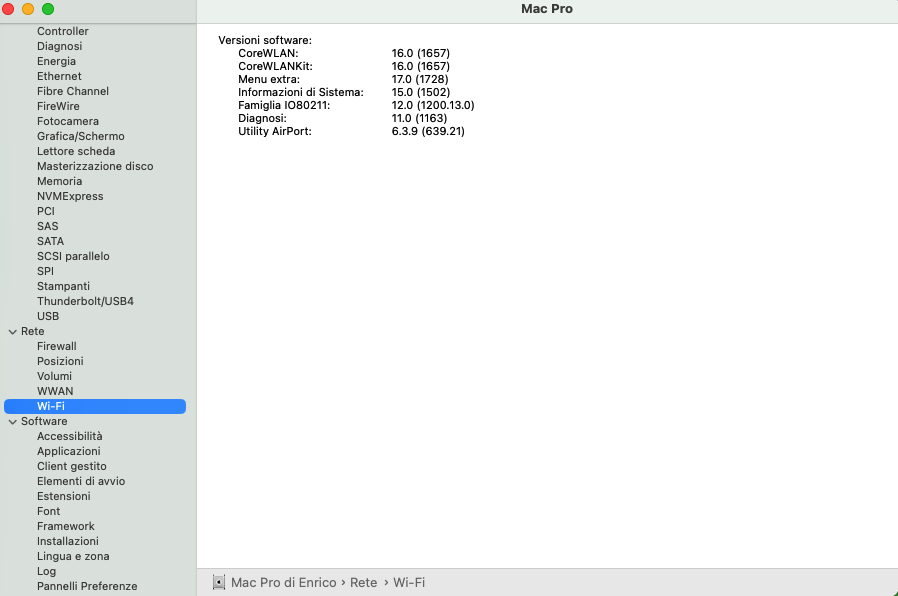Open Client gestito entry
Viewport: 898px width, 596px height.
click(72, 466)
